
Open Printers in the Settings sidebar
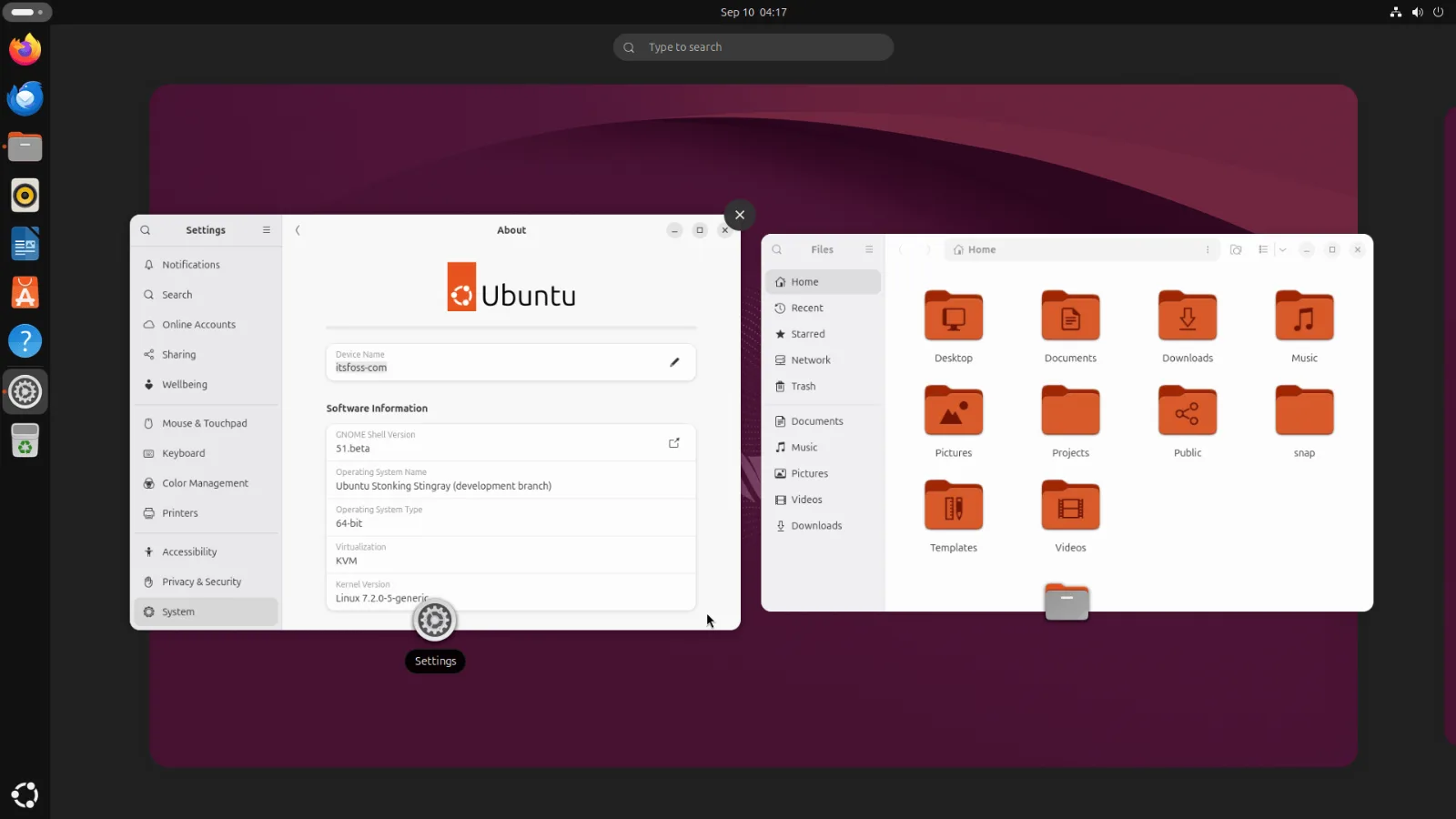click(x=206, y=513)
